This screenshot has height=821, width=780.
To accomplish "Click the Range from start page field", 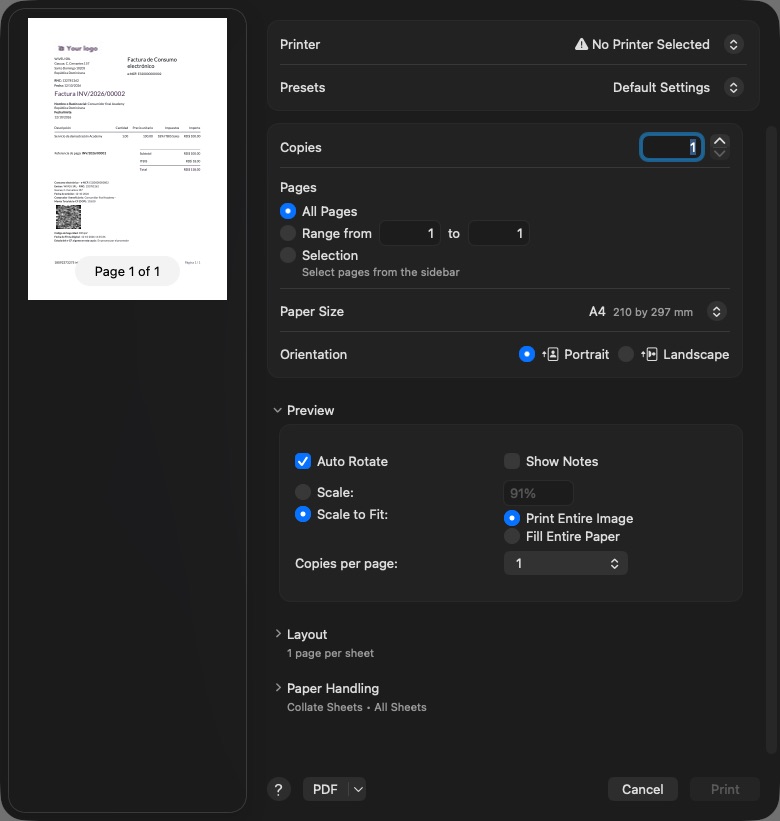I will click(x=410, y=233).
